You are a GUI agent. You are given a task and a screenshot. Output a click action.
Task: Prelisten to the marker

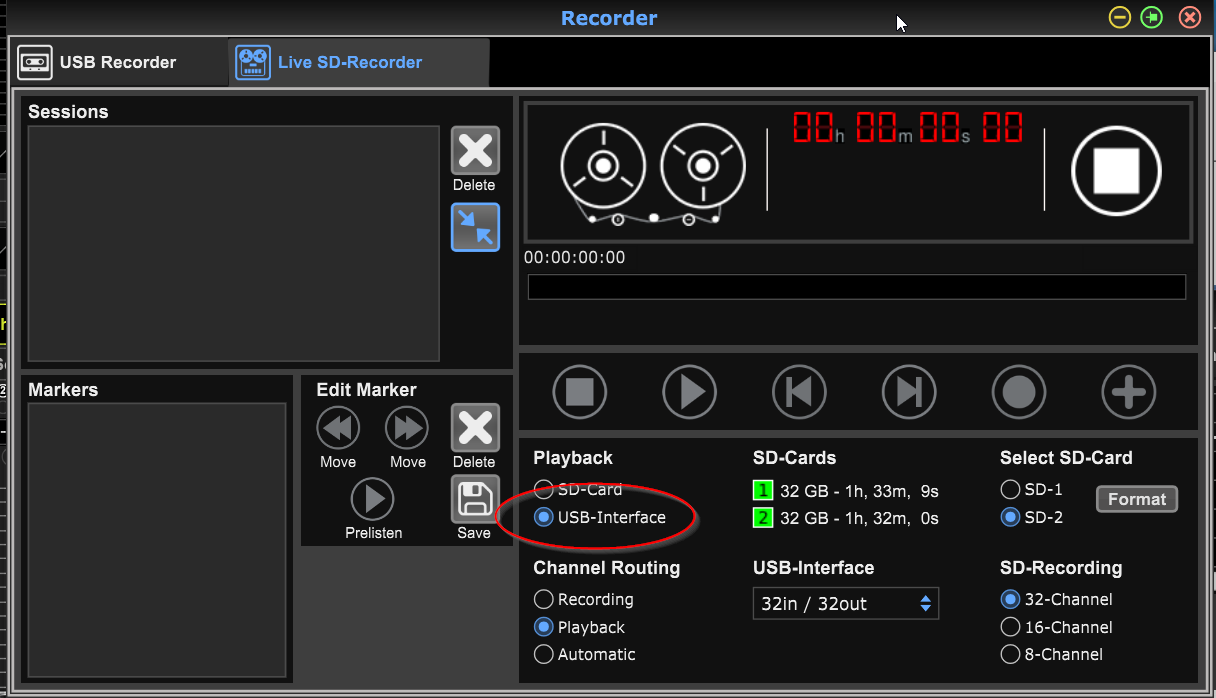373,499
